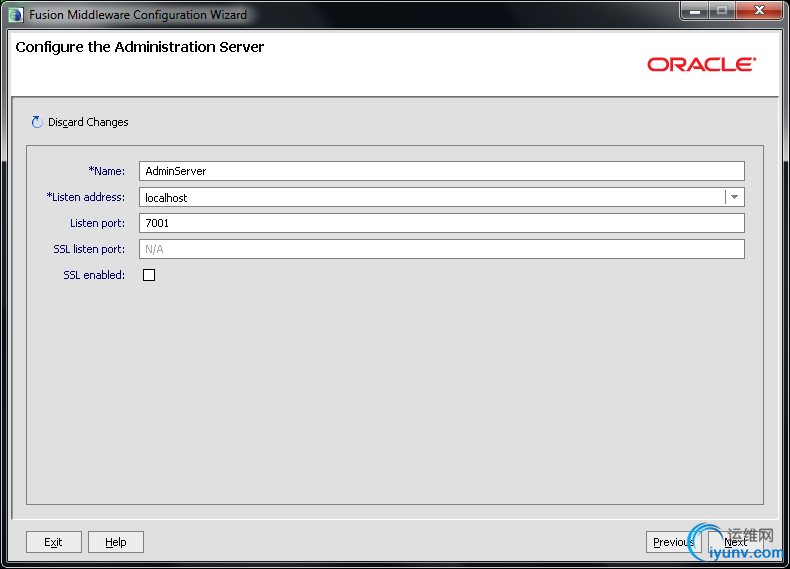The height and width of the screenshot is (569, 790).
Task: Click the wizard globe icon in title bar
Action: click(16, 15)
